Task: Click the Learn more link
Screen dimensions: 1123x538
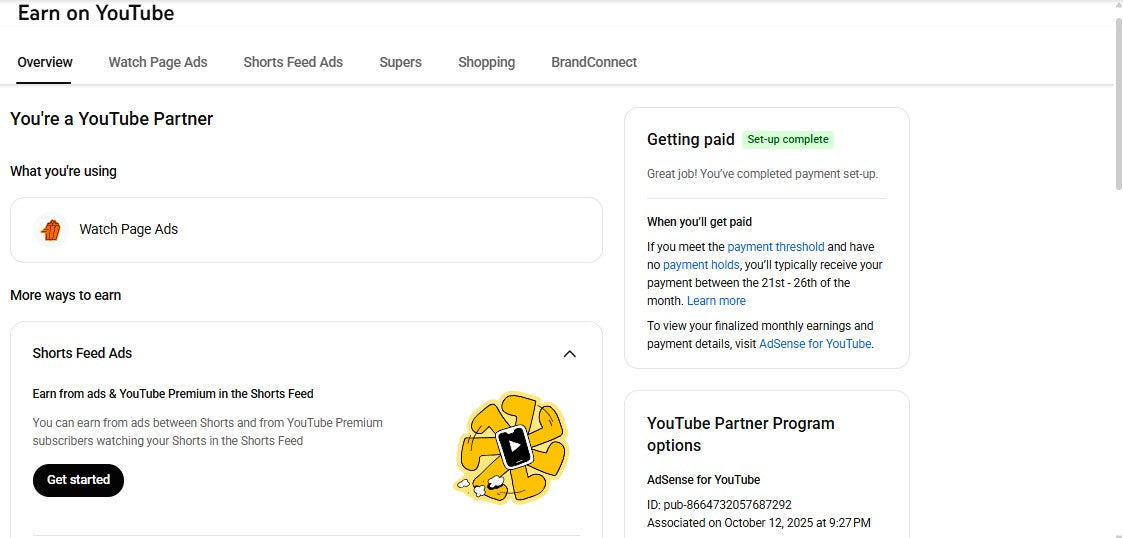Action: pos(716,301)
